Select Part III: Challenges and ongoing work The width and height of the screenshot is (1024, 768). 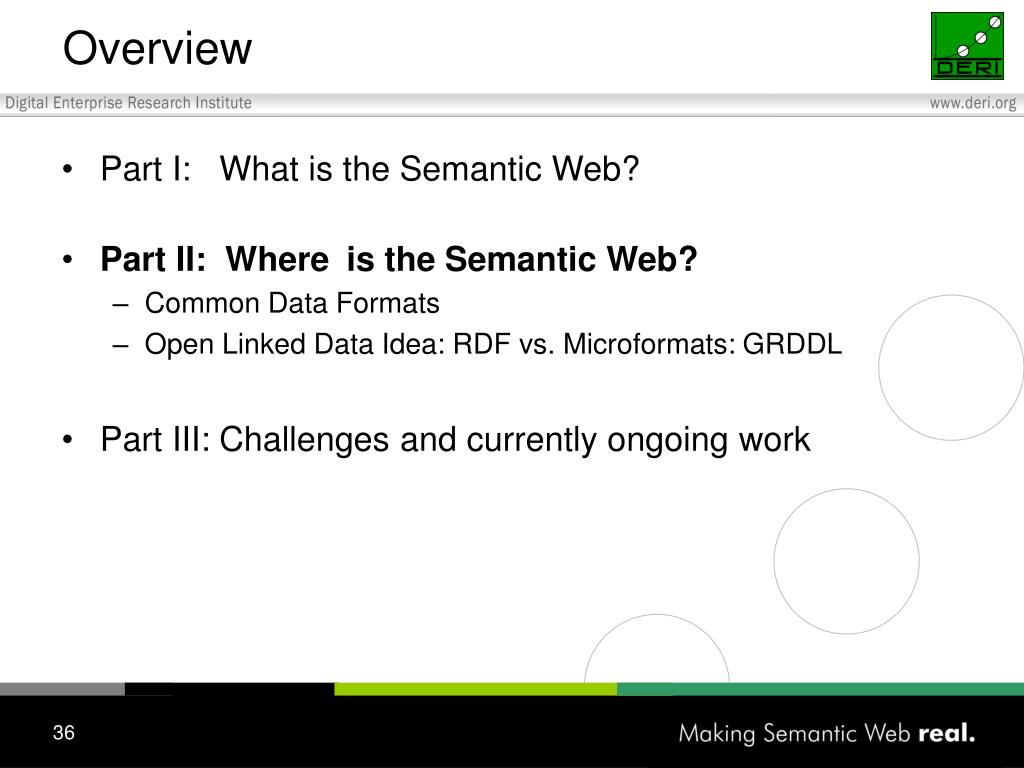(455, 440)
